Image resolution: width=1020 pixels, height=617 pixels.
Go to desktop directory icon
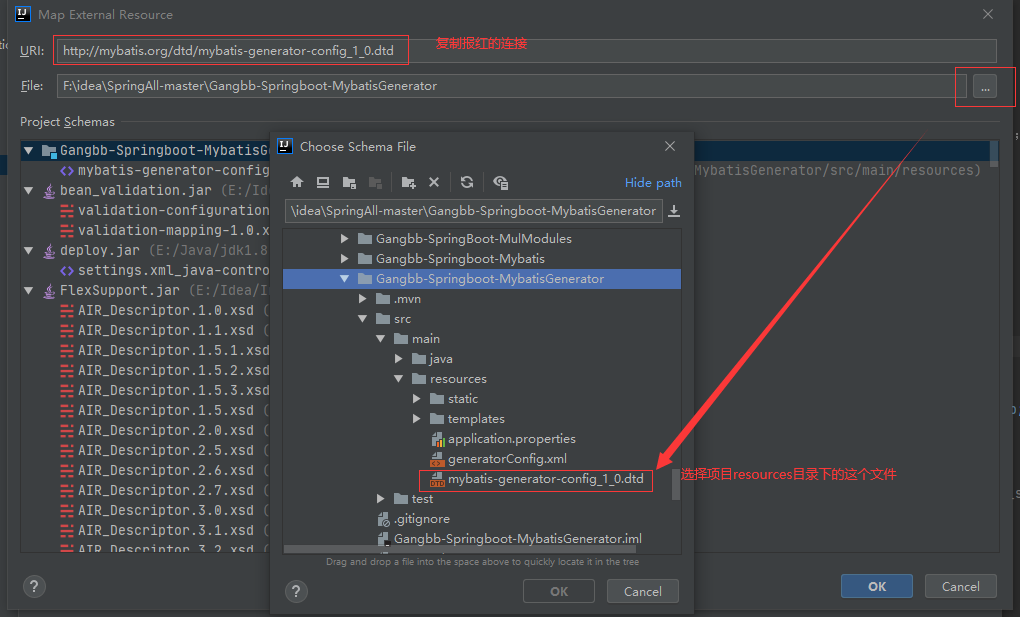pos(323,182)
